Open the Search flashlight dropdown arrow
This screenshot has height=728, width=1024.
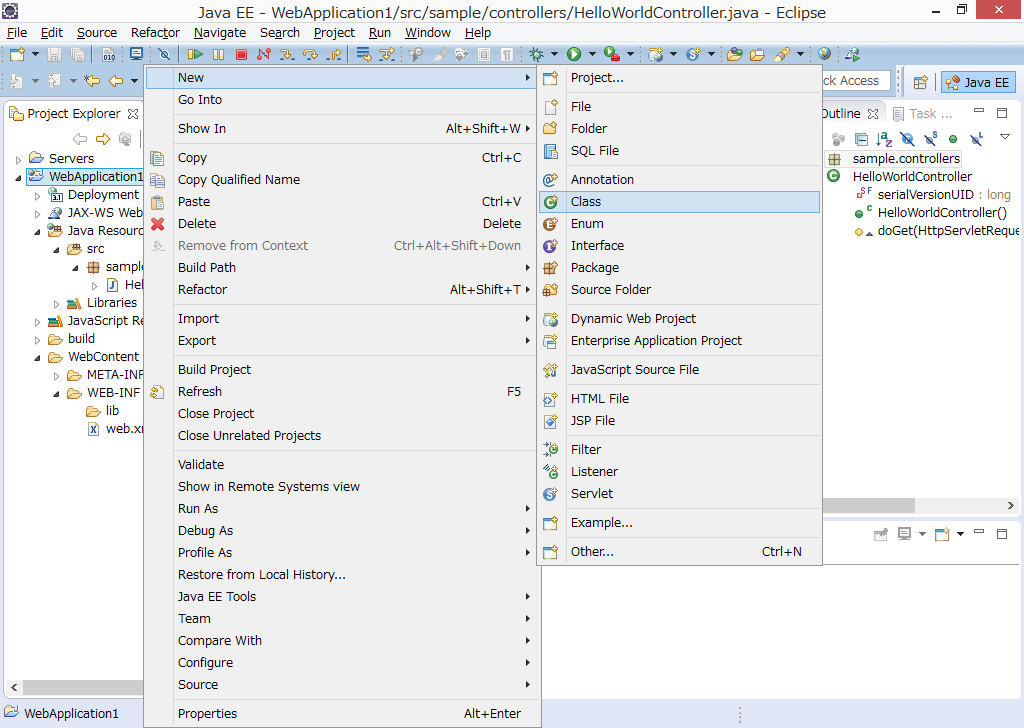pos(800,54)
